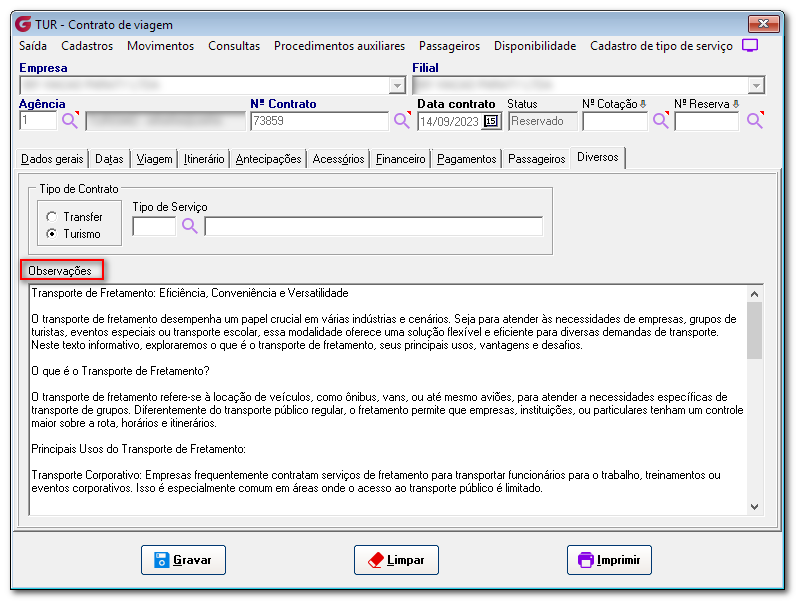796x601 pixels.
Task: Open Cadastro de tipo de serviço menu
Action: pyautogui.click(x=661, y=46)
